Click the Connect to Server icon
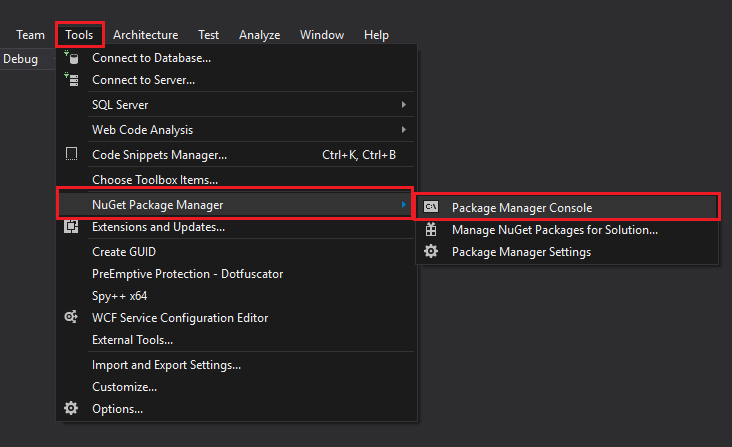 click(x=72, y=80)
